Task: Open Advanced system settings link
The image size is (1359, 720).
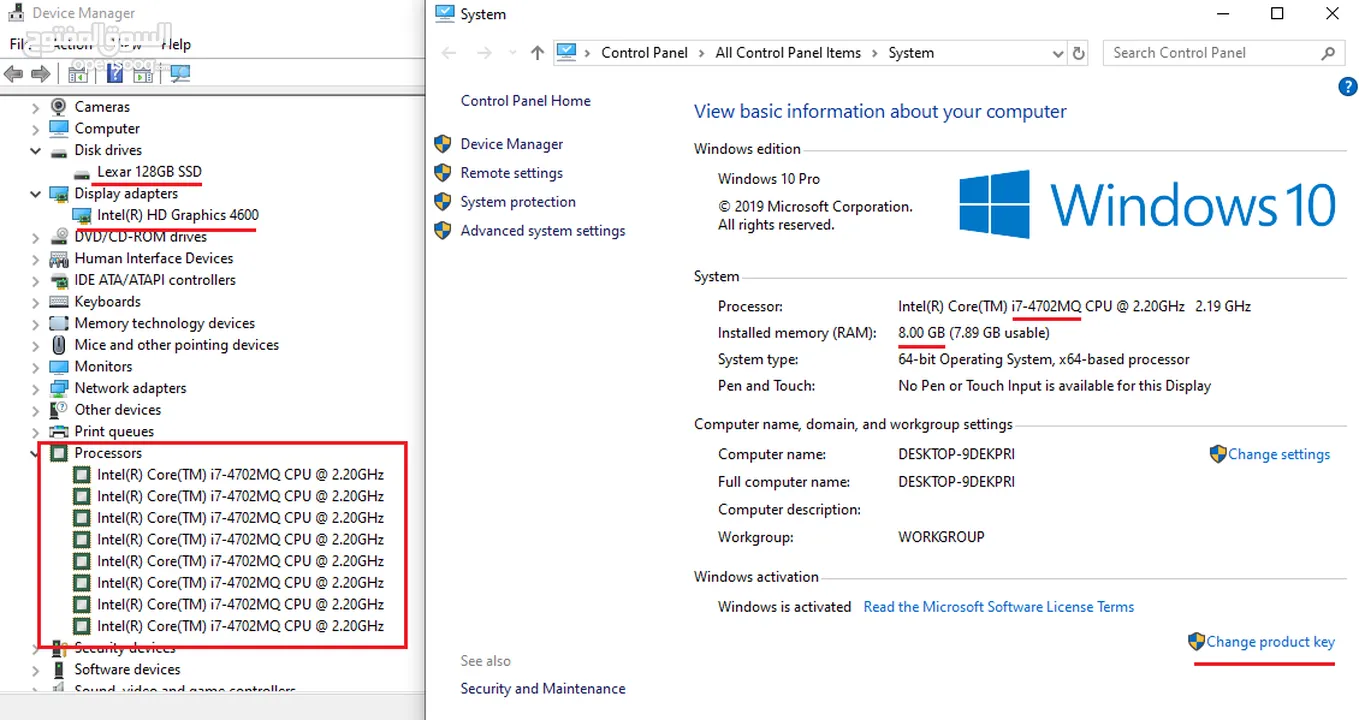Action: tap(543, 231)
